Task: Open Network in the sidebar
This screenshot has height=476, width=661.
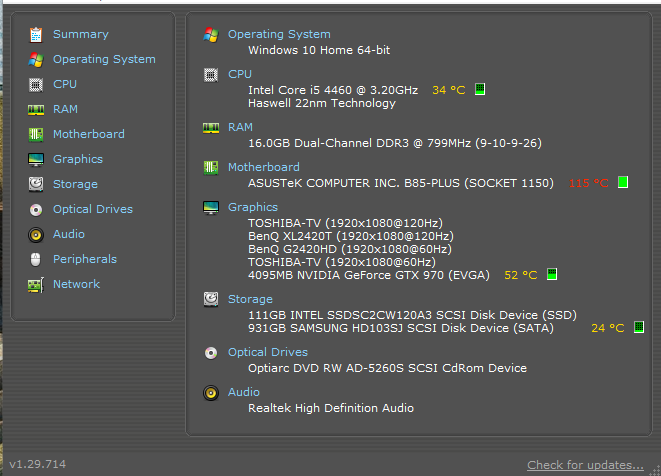Action: coord(76,284)
